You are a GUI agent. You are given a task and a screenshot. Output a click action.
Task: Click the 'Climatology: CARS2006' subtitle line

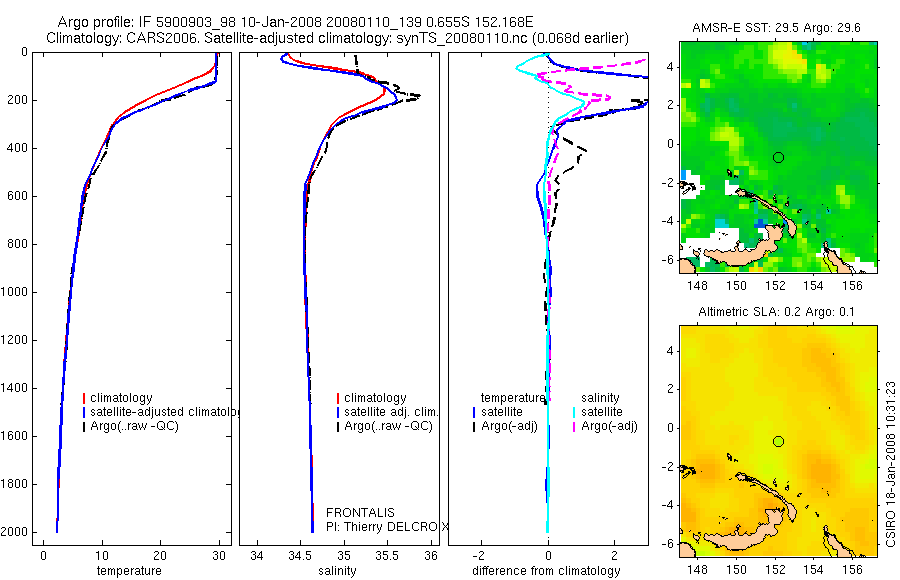point(338,38)
